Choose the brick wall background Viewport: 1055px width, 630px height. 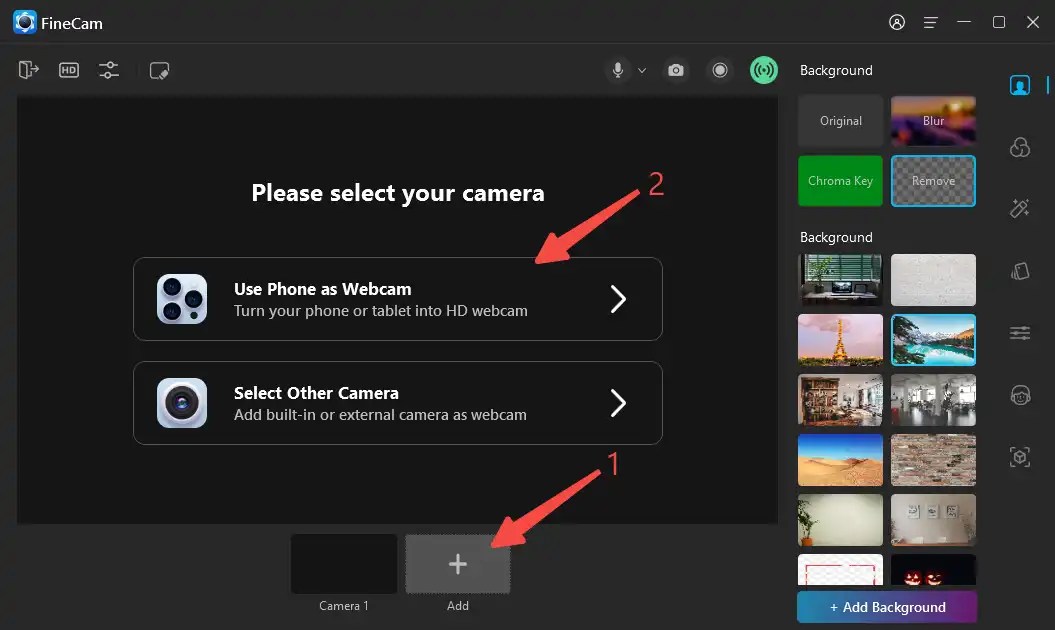[x=933, y=460]
